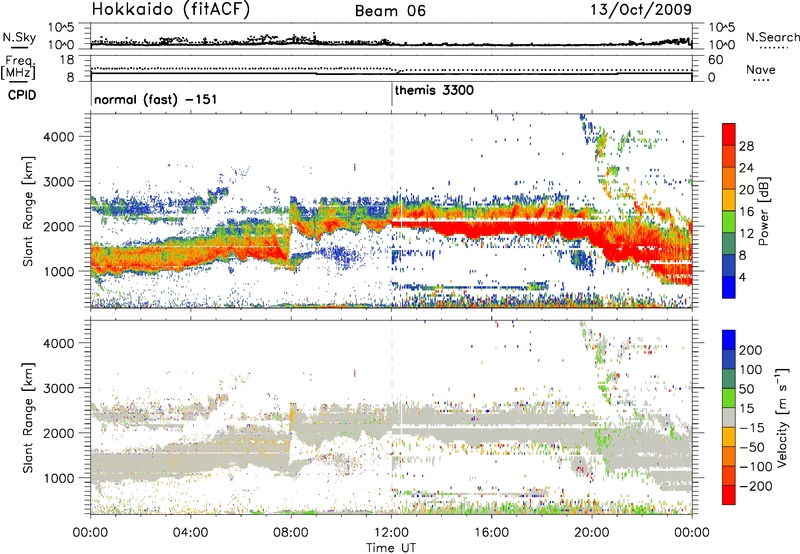The height and width of the screenshot is (554, 800).
Task: Click the red top segment of Power colorbar
Action: tap(729, 135)
